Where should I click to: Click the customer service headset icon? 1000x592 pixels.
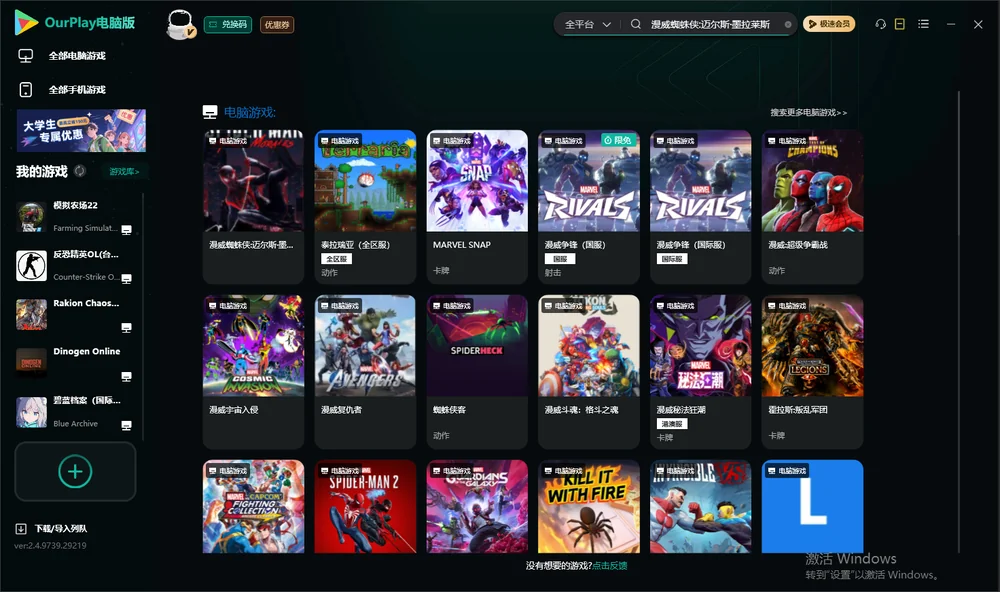(x=880, y=24)
